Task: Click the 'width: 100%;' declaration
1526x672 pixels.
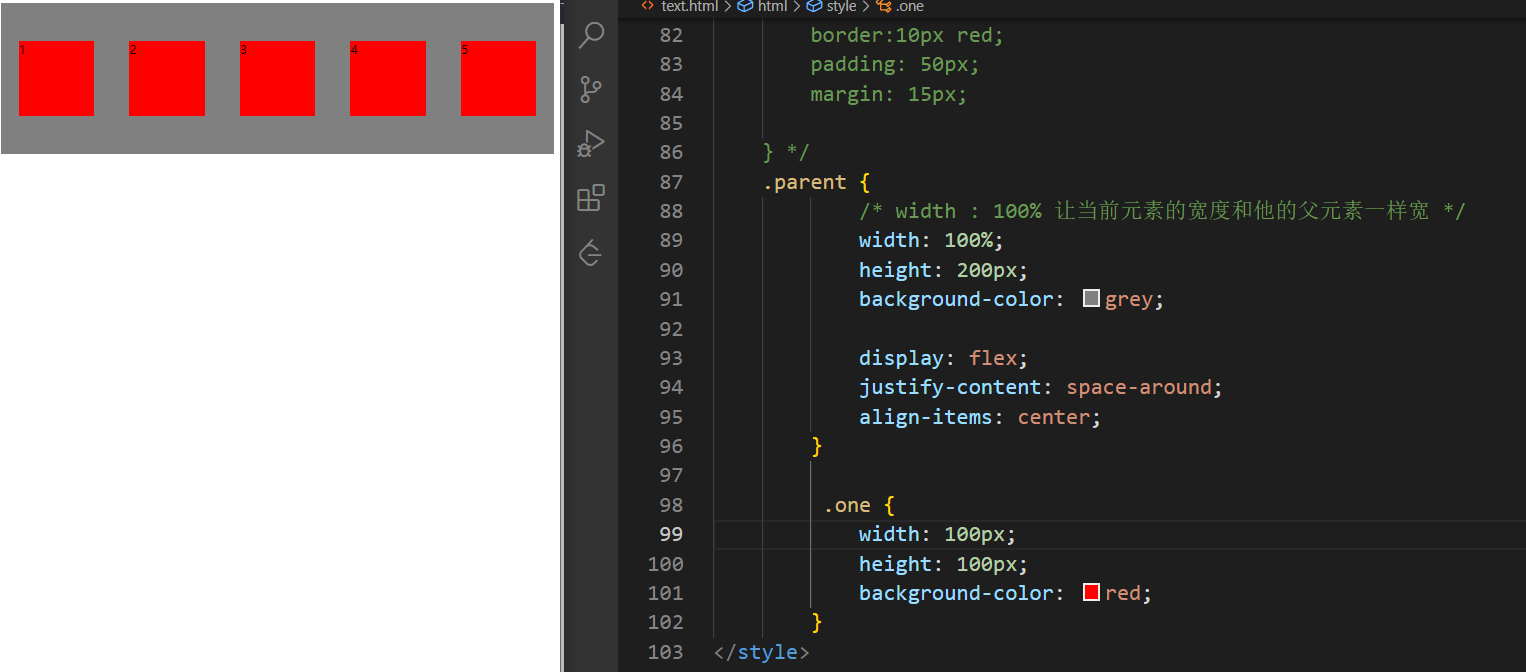Action: pyautogui.click(x=931, y=240)
